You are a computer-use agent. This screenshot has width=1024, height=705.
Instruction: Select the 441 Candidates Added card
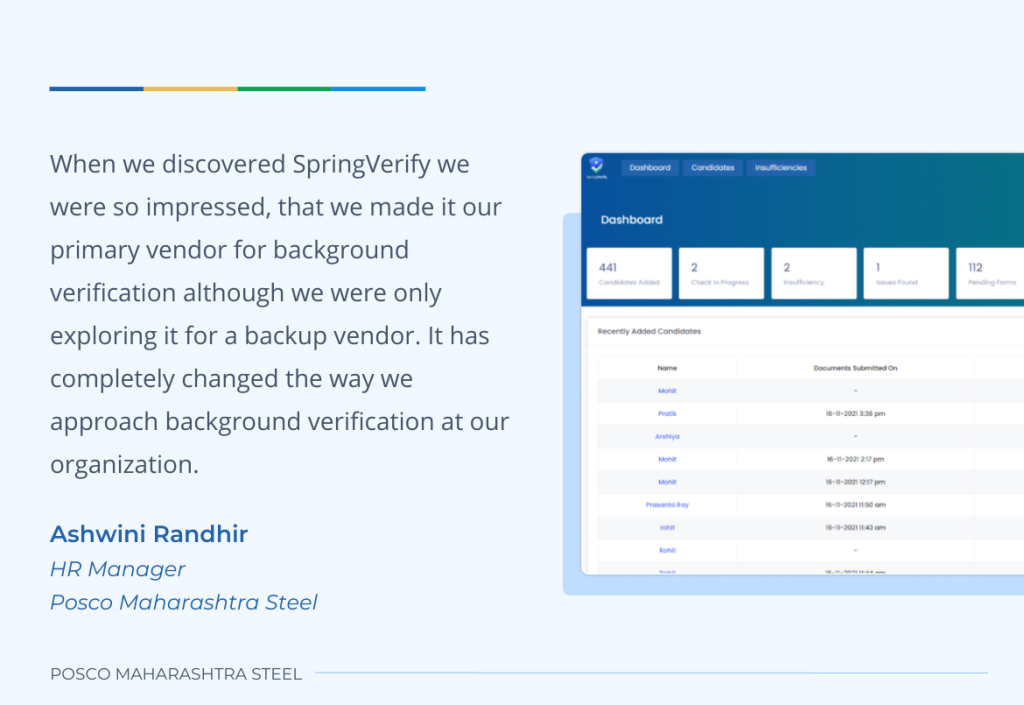coord(629,274)
